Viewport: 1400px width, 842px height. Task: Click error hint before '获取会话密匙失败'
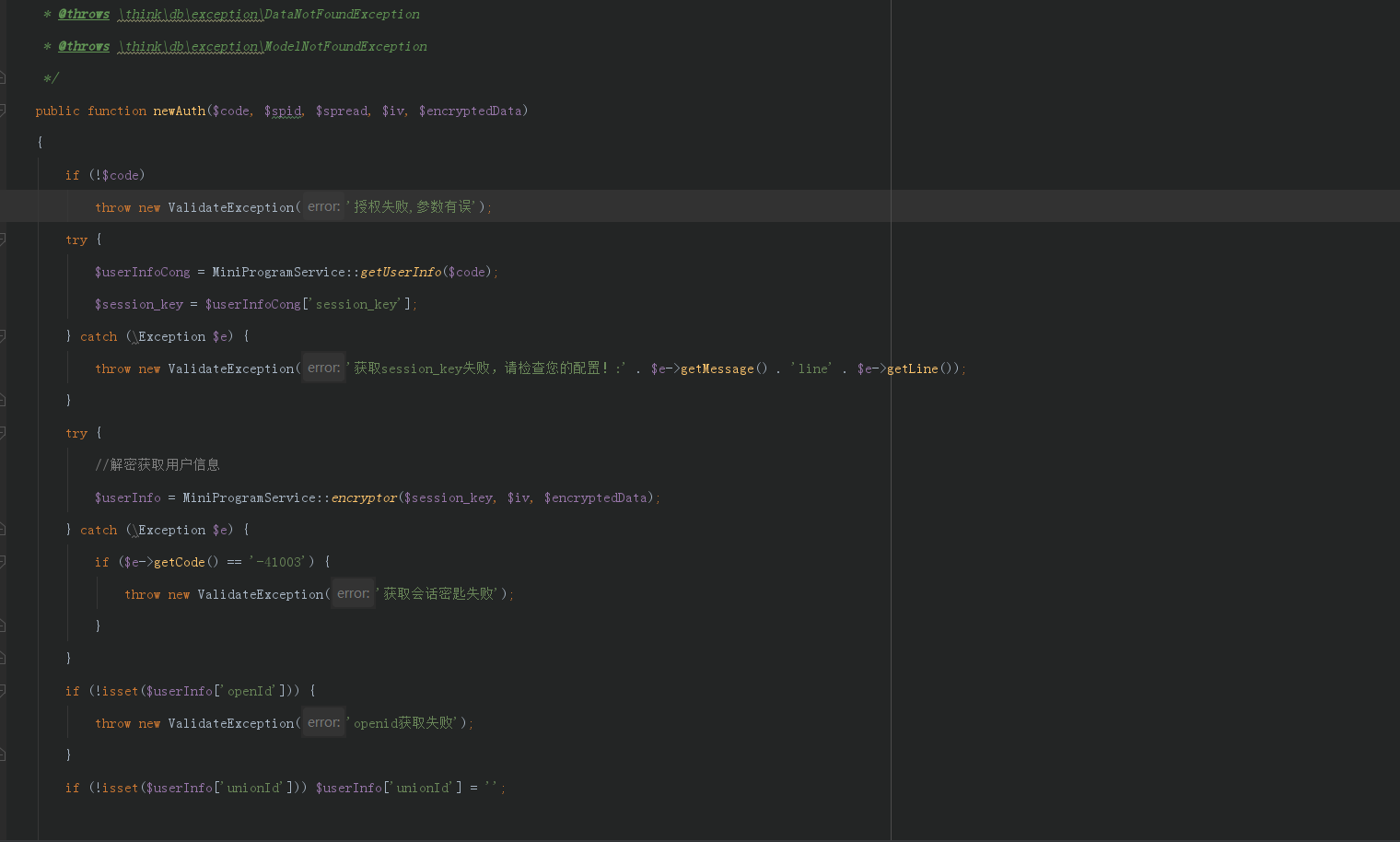click(x=353, y=593)
